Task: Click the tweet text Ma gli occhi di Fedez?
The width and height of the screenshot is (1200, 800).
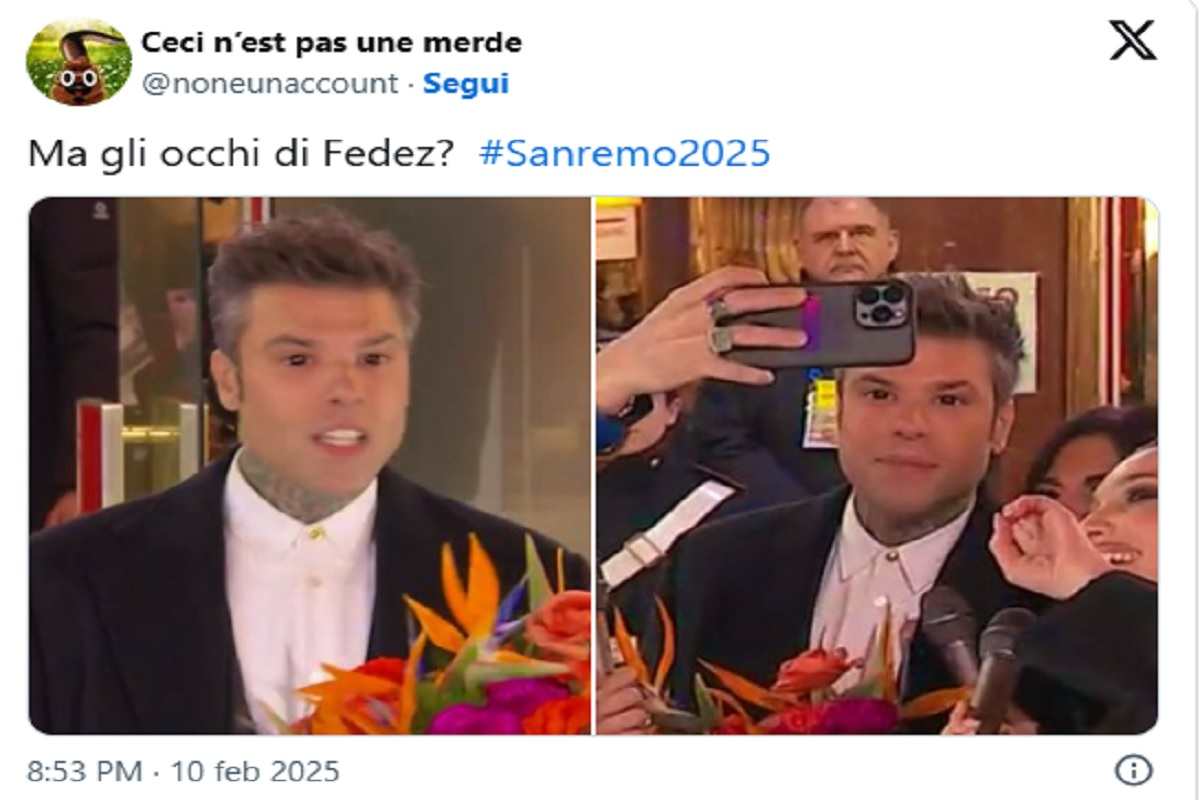Action: point(241,154)
